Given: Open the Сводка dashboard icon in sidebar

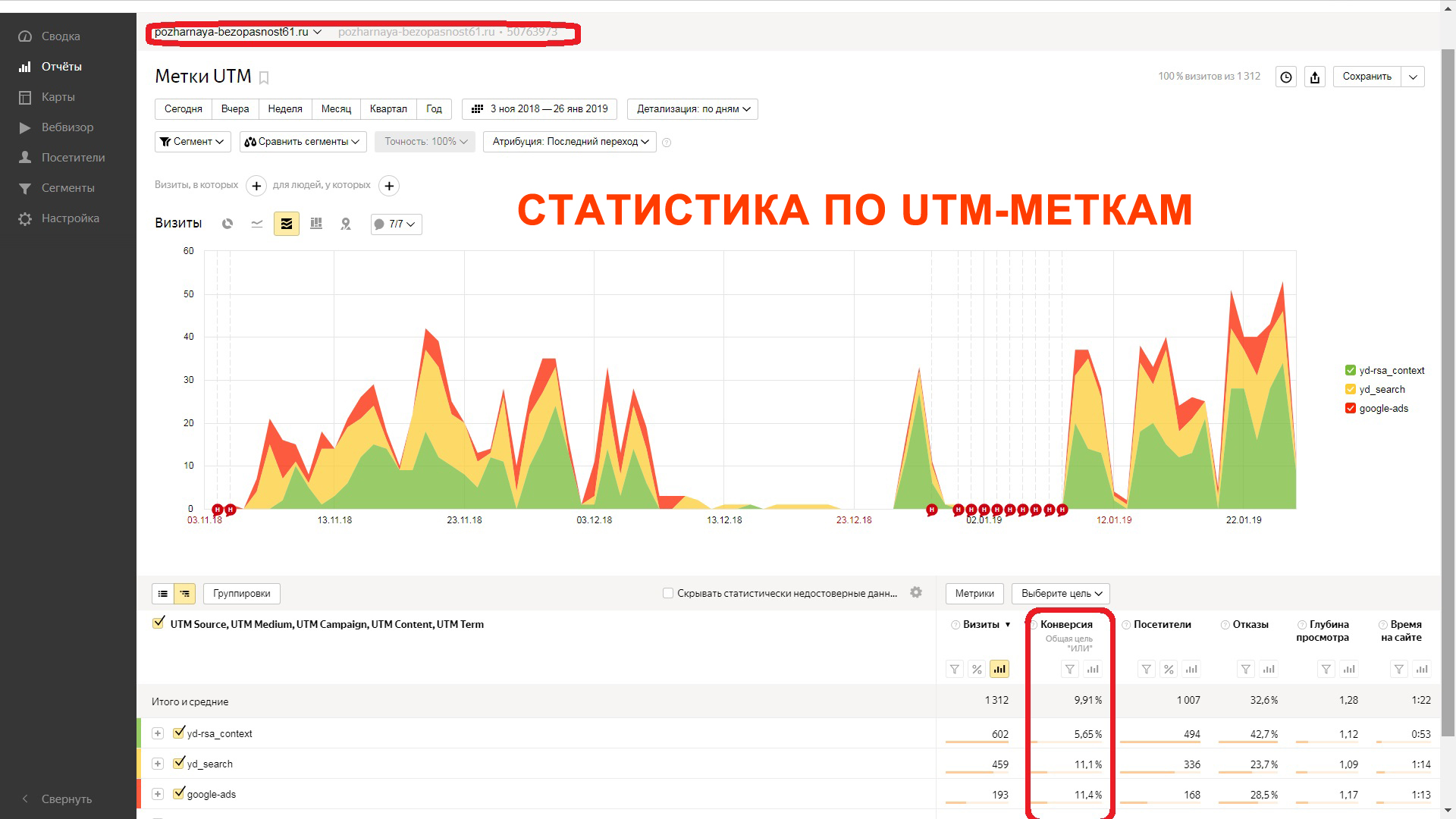Looking at the screenshot, I should point(25,36).
